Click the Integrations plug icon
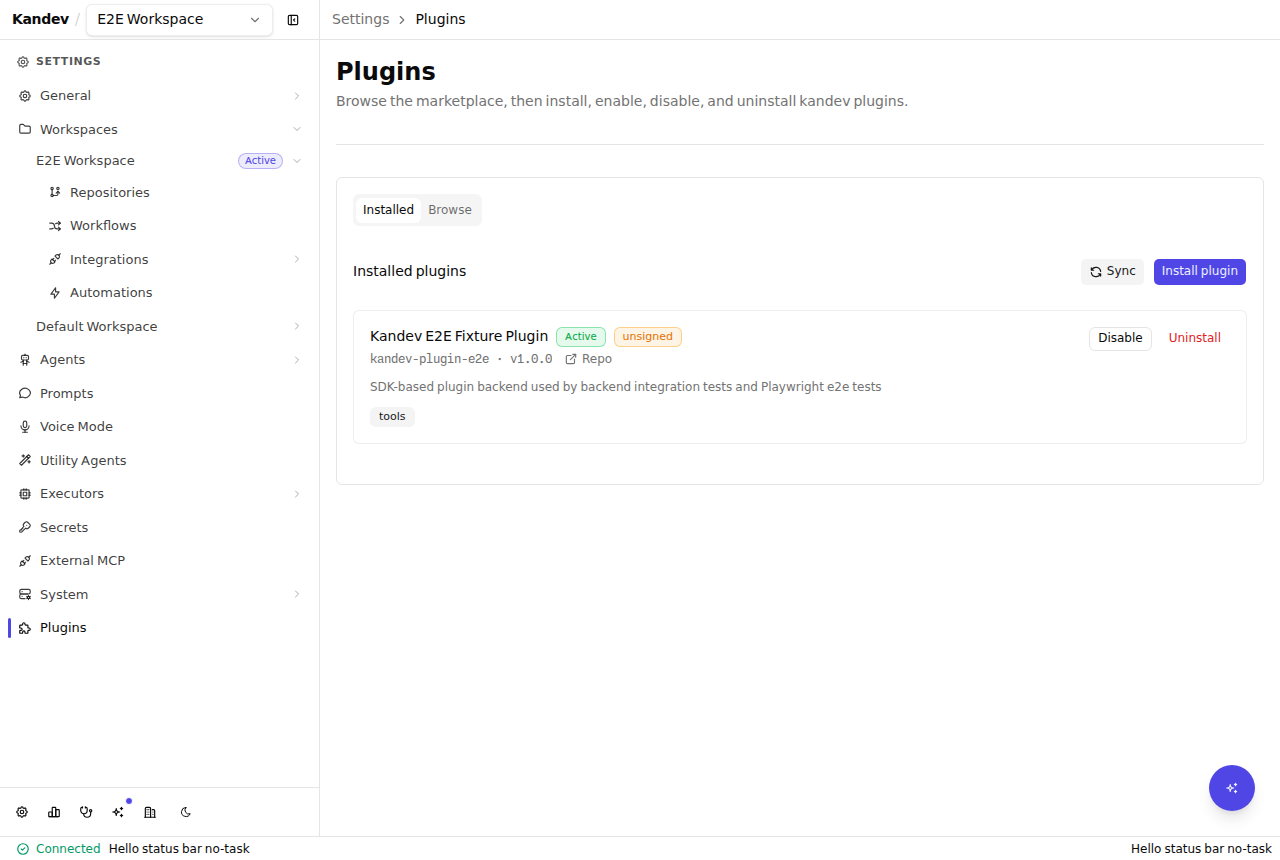The height and width of the screenshot is (860, 1280). [55, 259]
